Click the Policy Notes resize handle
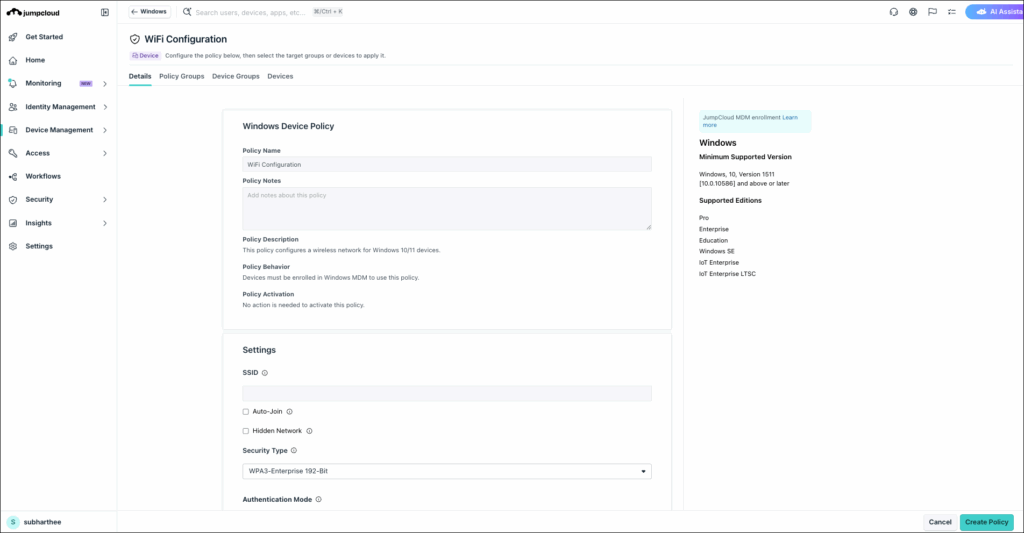The height and width of the screenshot is (533, 1024). (648, 227)
